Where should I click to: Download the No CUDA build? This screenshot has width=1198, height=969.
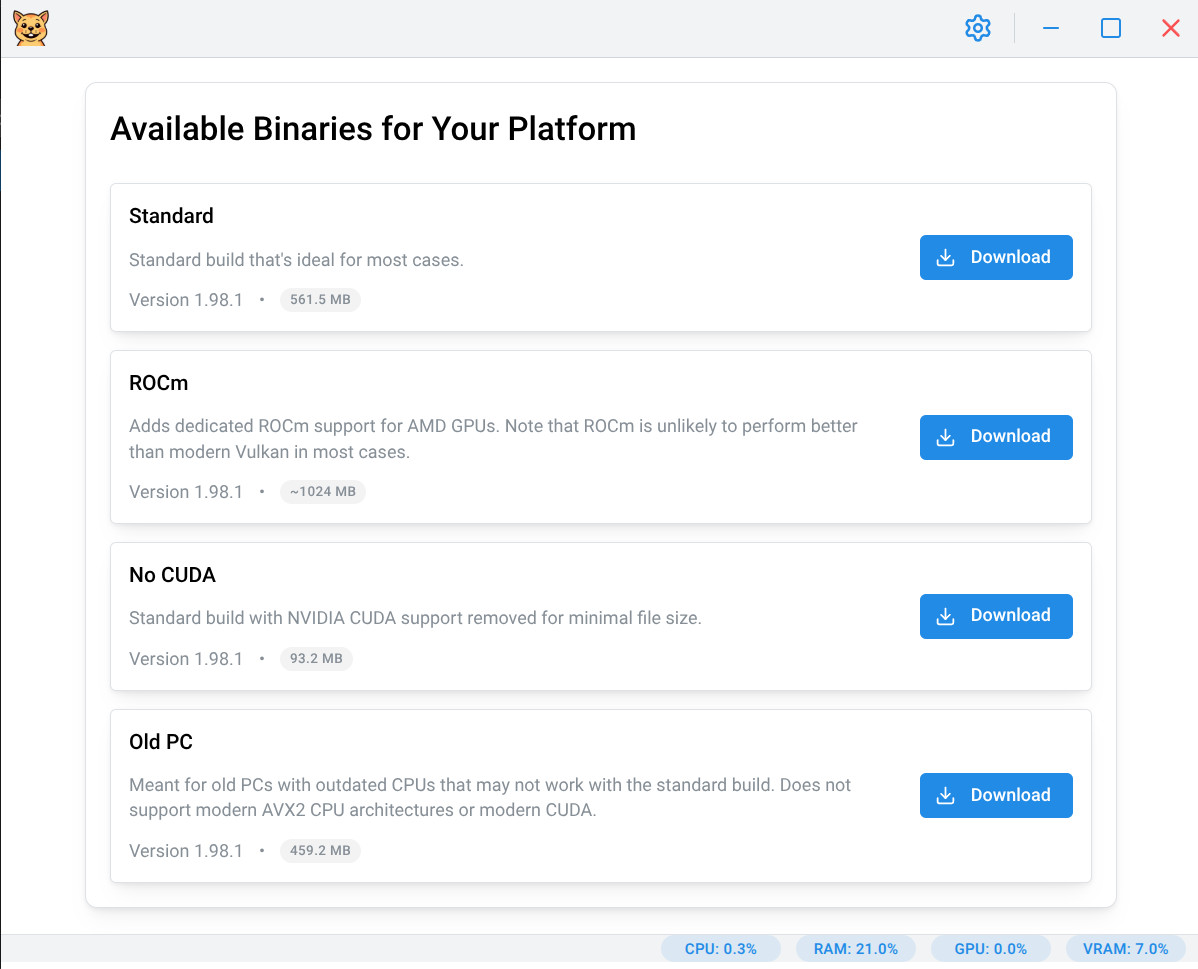click(x=996, y=616)
